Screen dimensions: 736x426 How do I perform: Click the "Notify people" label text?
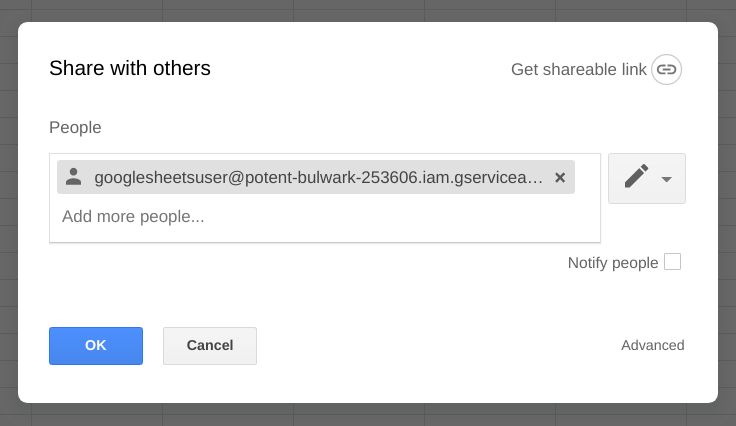point(612,263)
